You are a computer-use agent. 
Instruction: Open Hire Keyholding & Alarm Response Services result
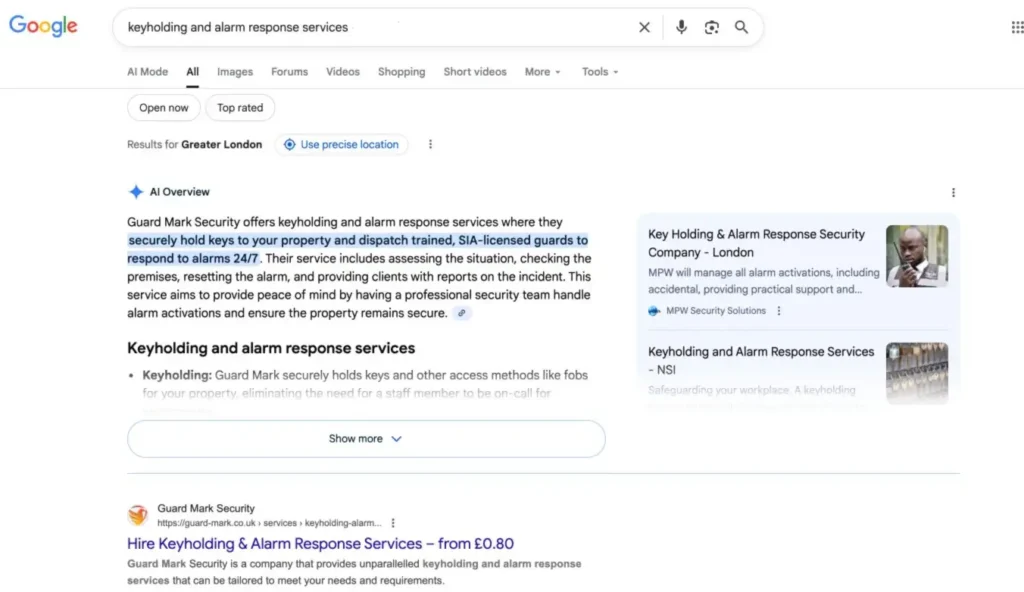[x=320, y=544]
